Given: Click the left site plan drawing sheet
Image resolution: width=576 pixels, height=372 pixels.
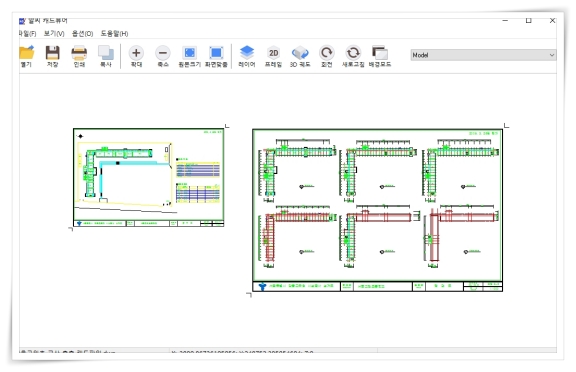Looking at the screenshot, I should pos(148,177).
